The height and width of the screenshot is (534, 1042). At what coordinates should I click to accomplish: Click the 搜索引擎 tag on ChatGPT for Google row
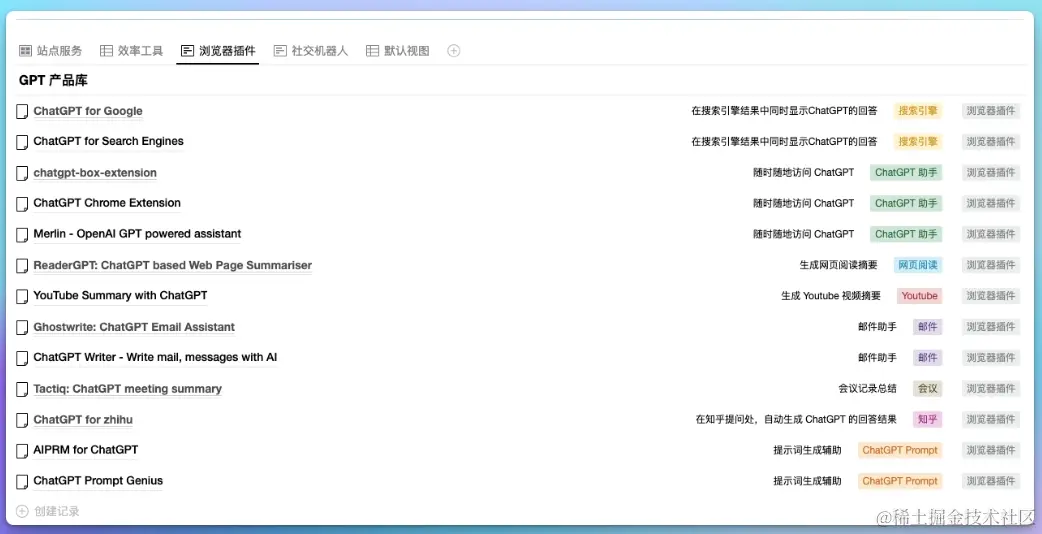918,111
